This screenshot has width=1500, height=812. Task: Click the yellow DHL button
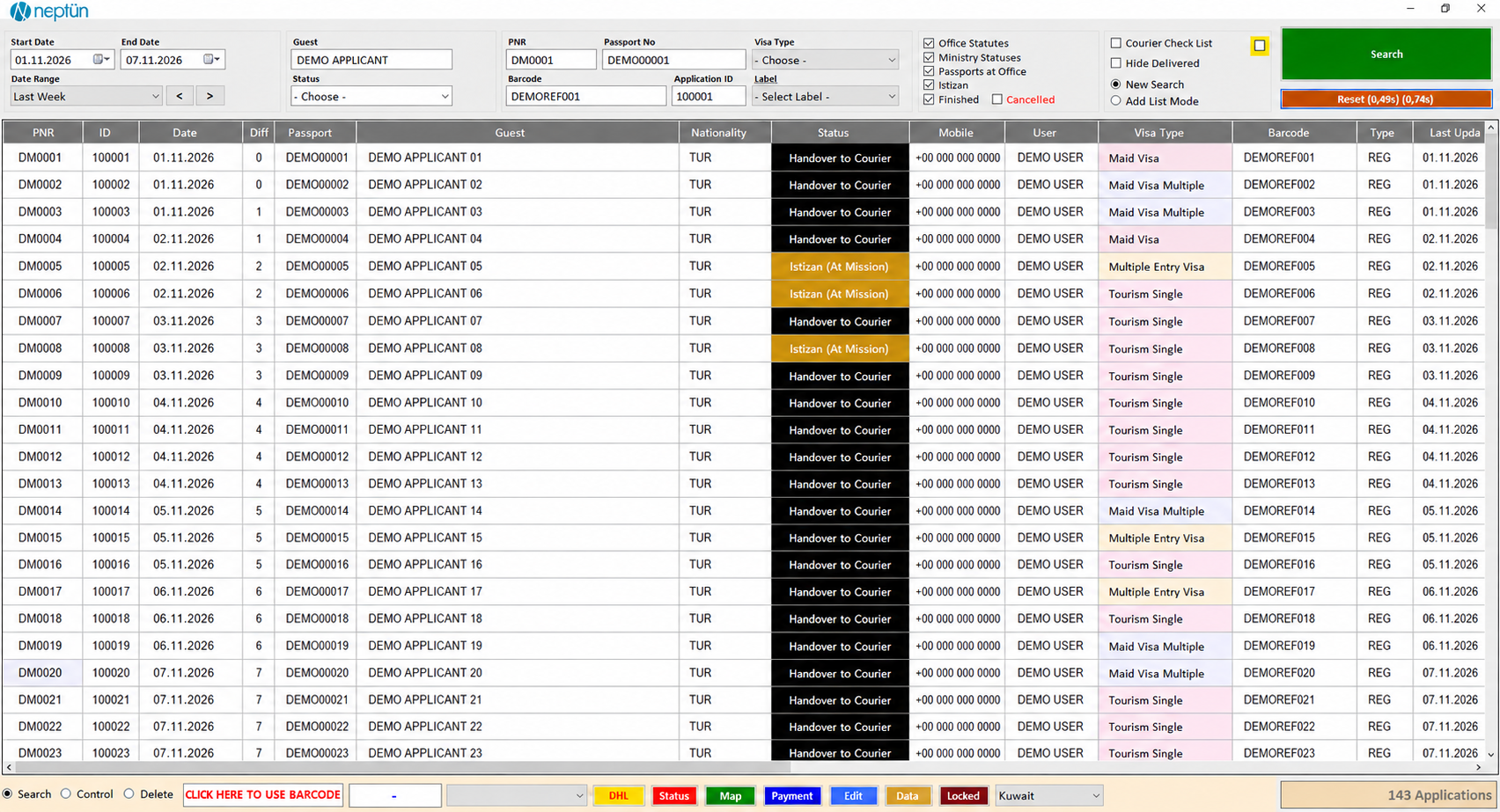[619, 795]
